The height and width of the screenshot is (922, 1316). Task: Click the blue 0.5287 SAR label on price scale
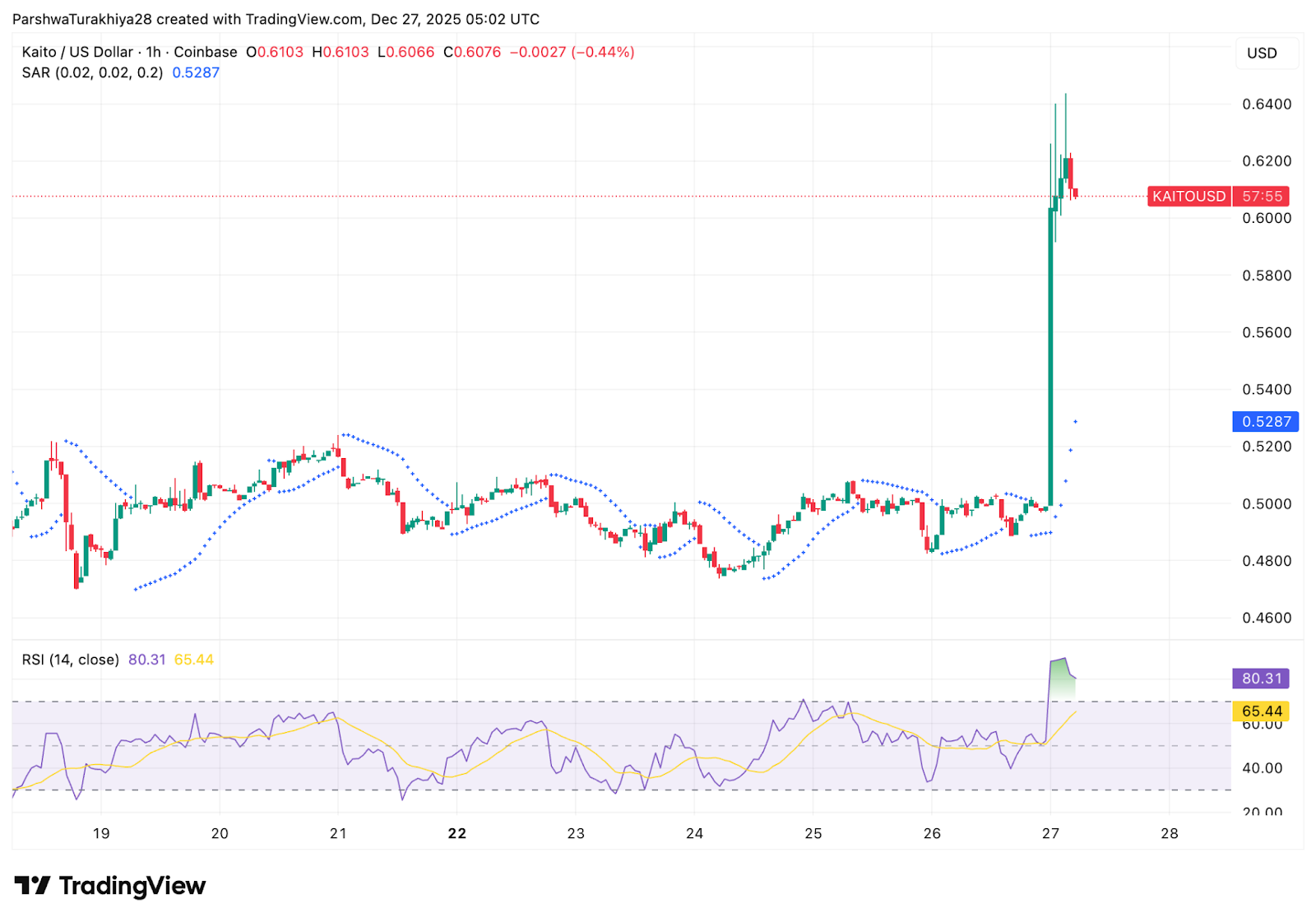coord(1265,421)
